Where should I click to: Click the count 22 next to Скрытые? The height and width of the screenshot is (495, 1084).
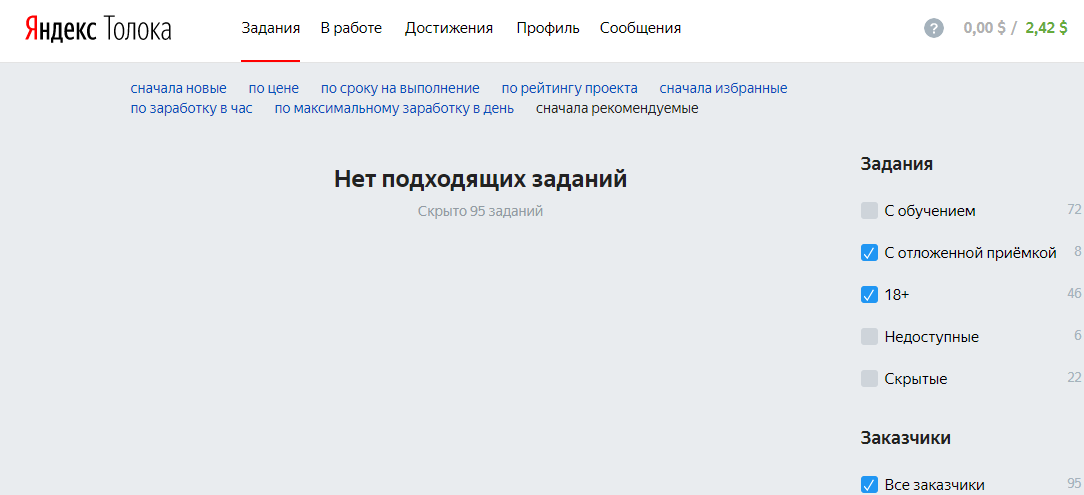[x=1074, y=377]
